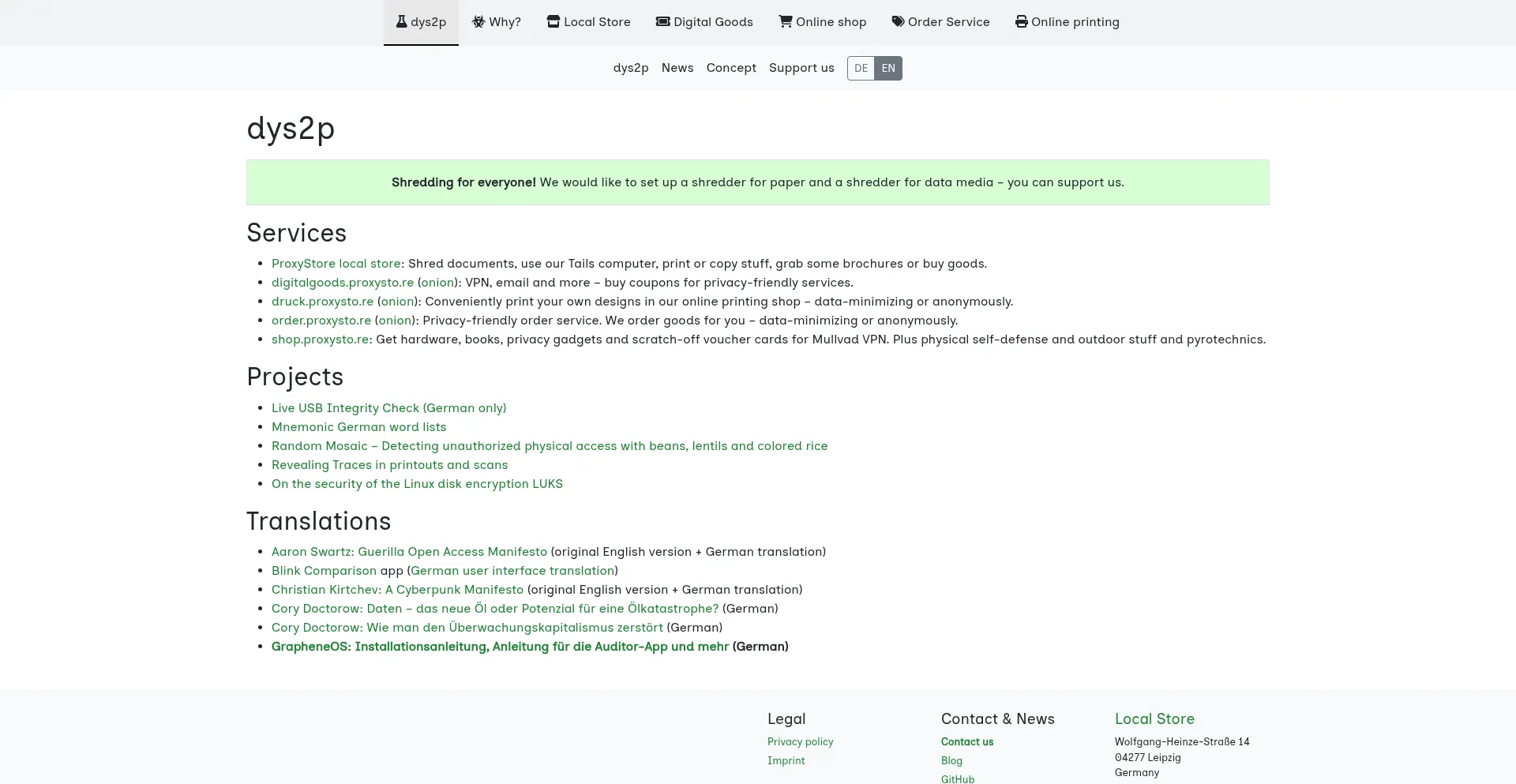The height and width of the screenshot is (784, 1516).
Task: Open the Privacy policy footer link
Action: tap(800, 742)
